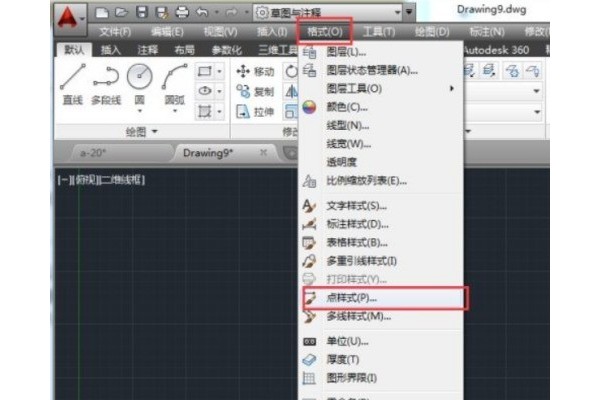The image size is (600, 400).
Task: Select the 圆 circle tool
Action: tap(139, 85)
